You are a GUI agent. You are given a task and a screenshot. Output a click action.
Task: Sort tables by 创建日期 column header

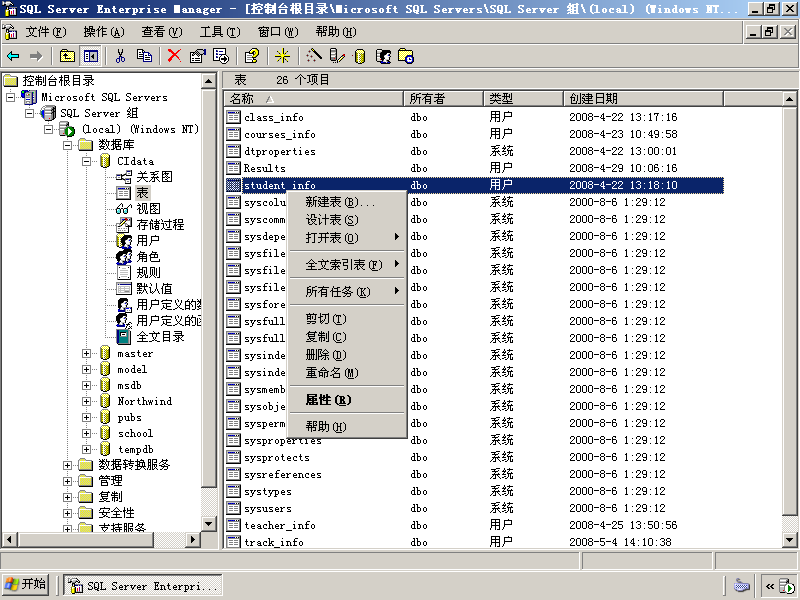click(643, 98)
